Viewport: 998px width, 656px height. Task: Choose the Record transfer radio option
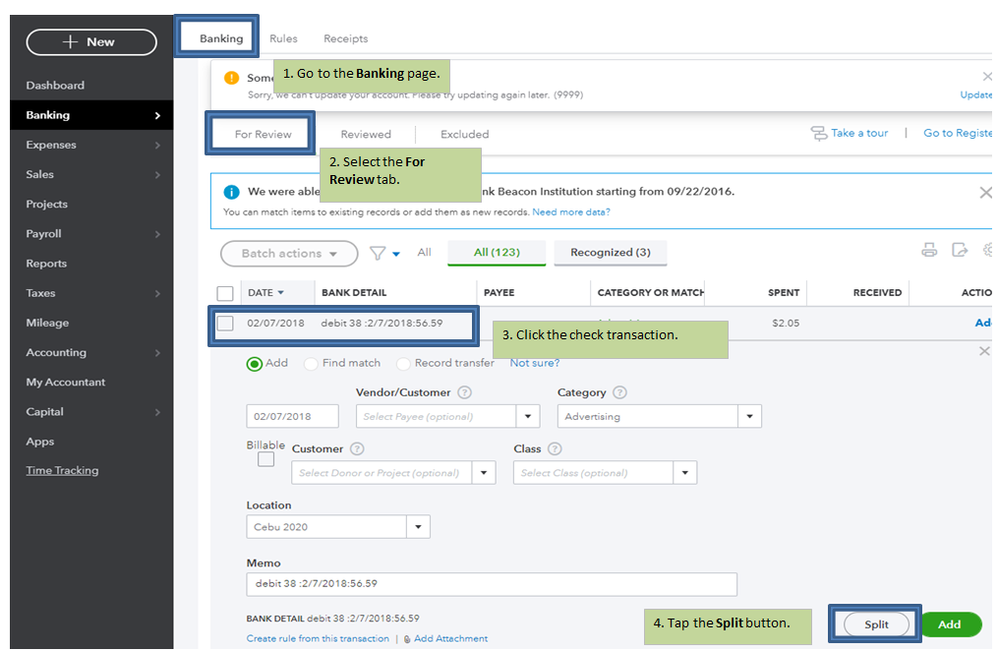404,364
